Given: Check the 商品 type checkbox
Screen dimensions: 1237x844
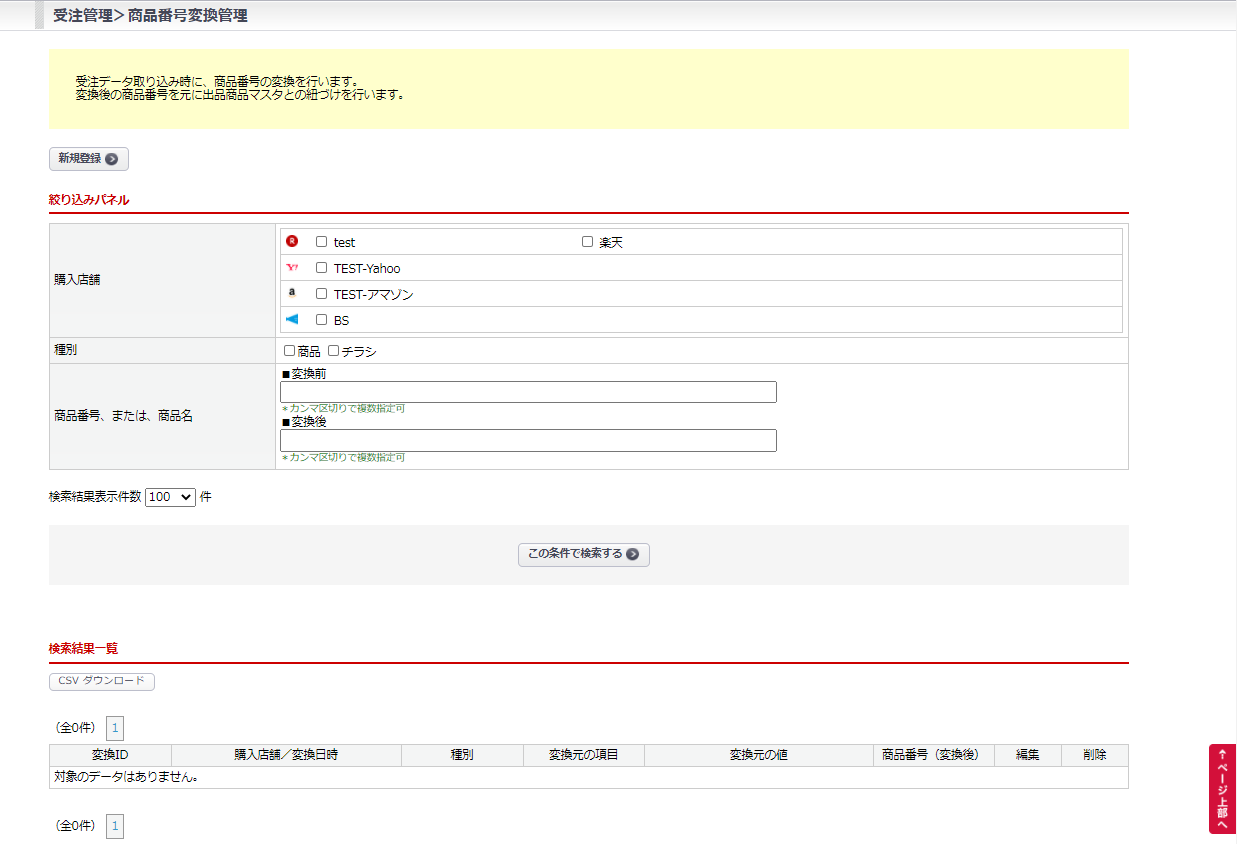Looking at the screenshot, I should coord(290,351).
